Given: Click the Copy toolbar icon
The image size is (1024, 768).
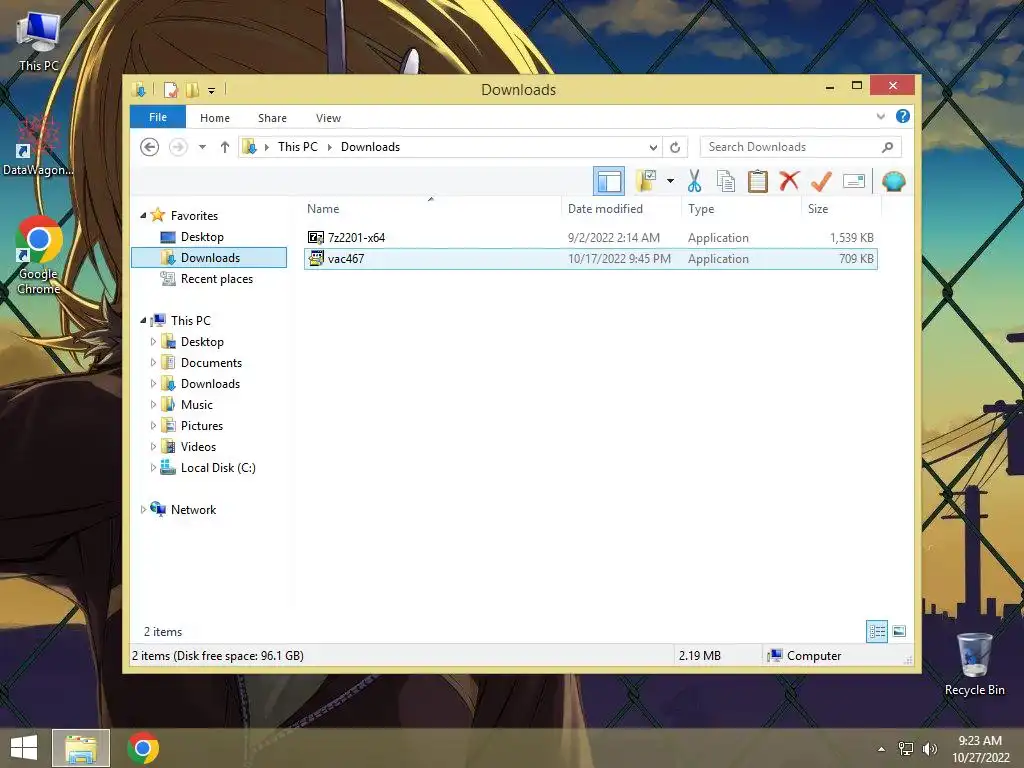Looking at the screenshot, I should 726,182.
